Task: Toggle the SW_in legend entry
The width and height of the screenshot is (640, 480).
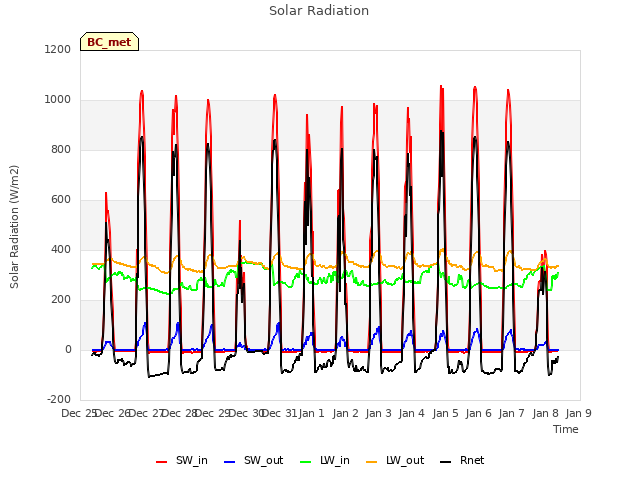Action: [182, 461]
